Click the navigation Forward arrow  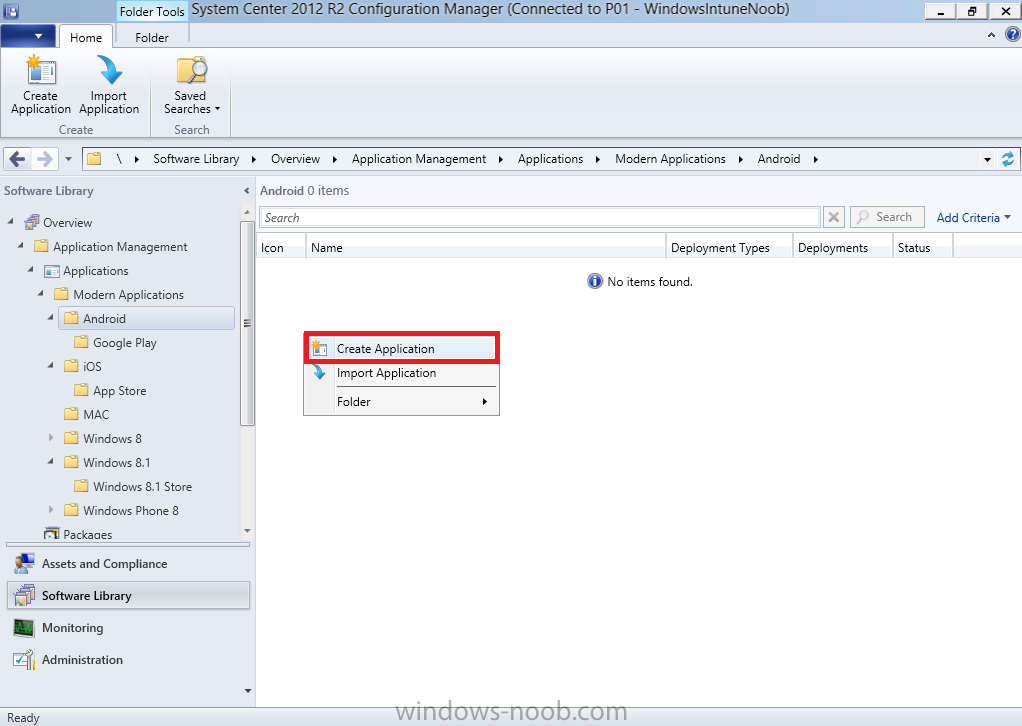(44, 159)
